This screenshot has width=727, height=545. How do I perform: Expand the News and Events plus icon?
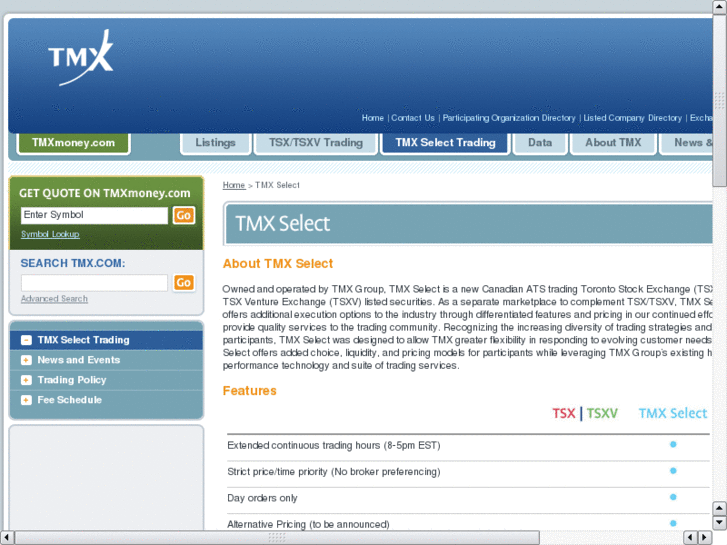click(26, 360)
